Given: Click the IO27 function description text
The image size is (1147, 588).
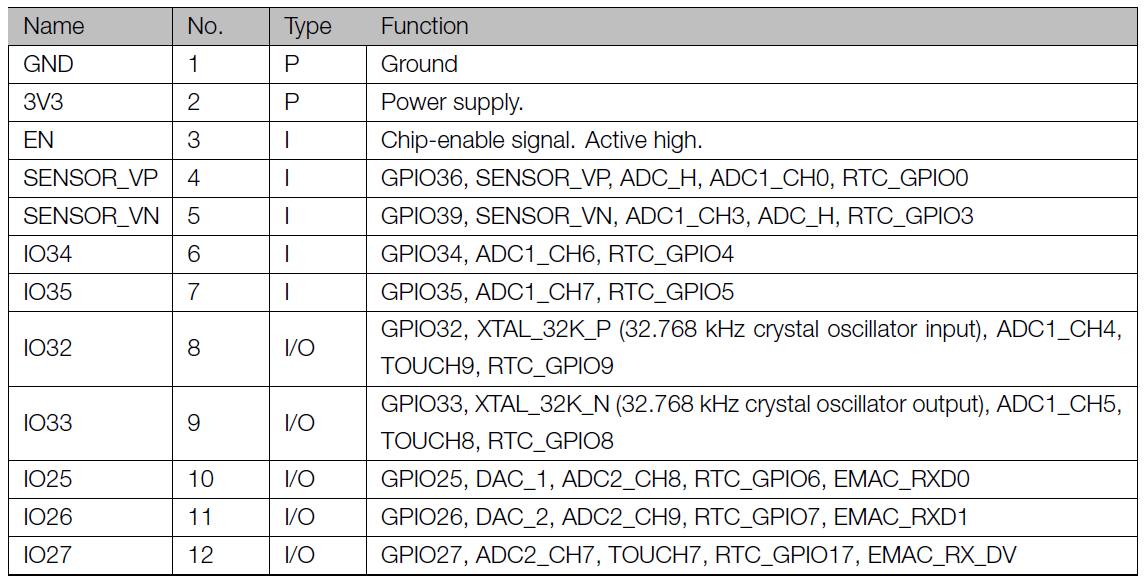Looking at the screenshot, I should tap(698, 555).
